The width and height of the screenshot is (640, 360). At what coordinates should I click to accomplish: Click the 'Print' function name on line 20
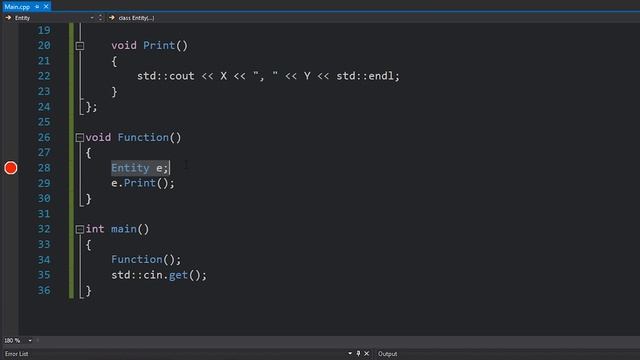(x=159, y=45)
